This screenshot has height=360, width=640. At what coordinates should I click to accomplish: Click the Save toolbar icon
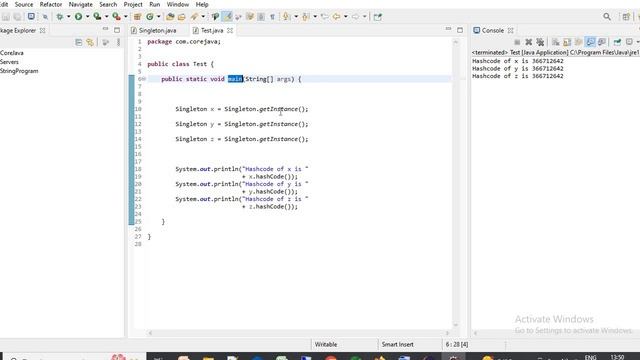(6, 17)
